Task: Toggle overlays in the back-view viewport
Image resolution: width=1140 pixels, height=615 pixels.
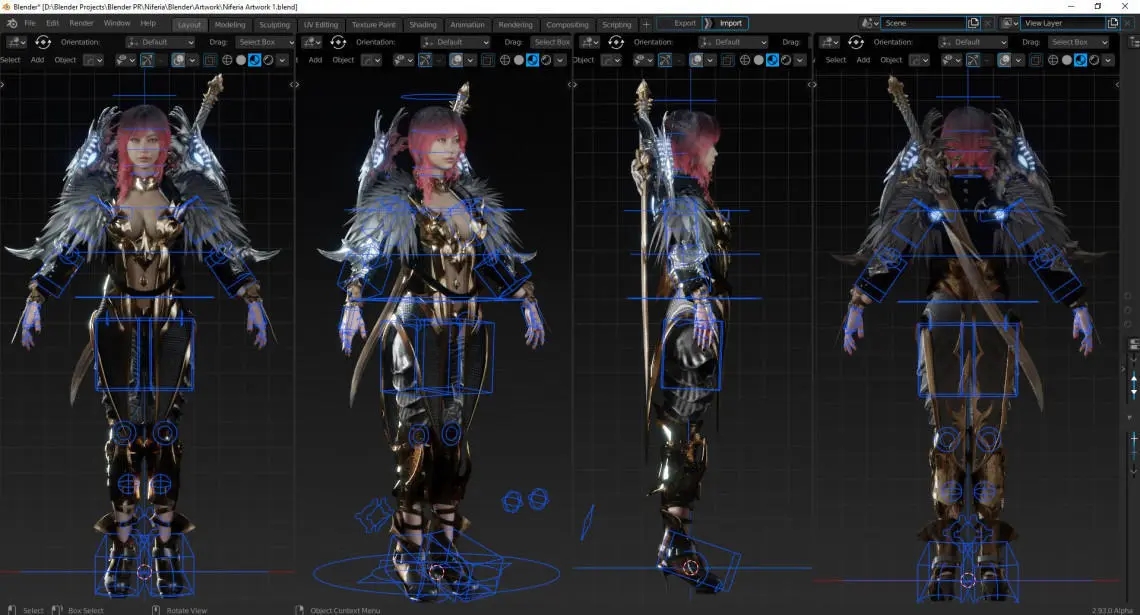Action: [1004, 60]
